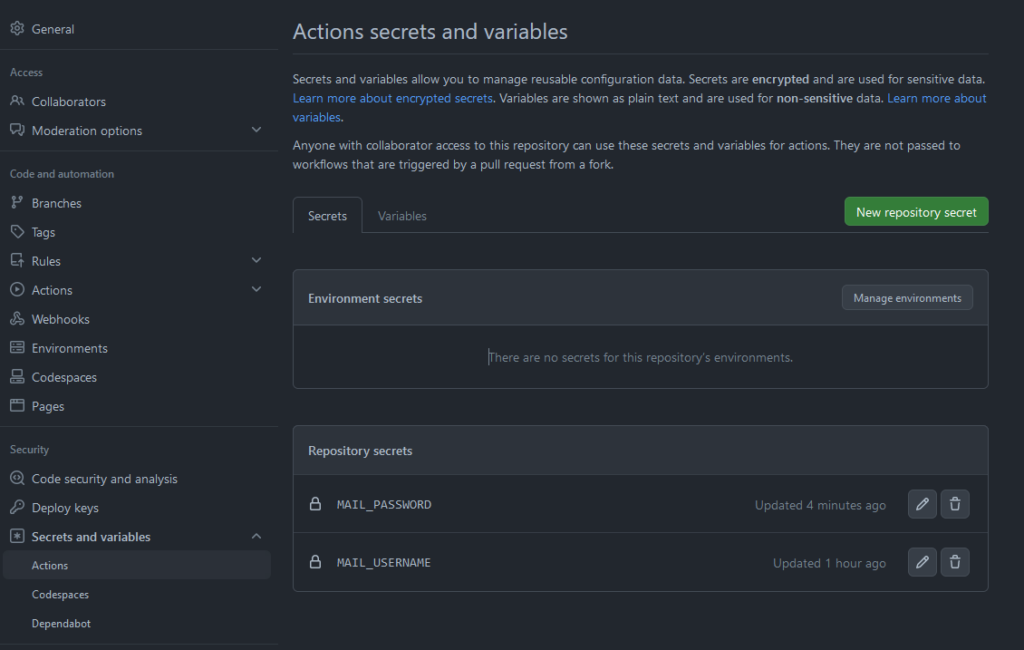Viewport: 1024px width, 650px height.
Task: Open the Learn more about encrypted secrets link
Action: (392, 98)
